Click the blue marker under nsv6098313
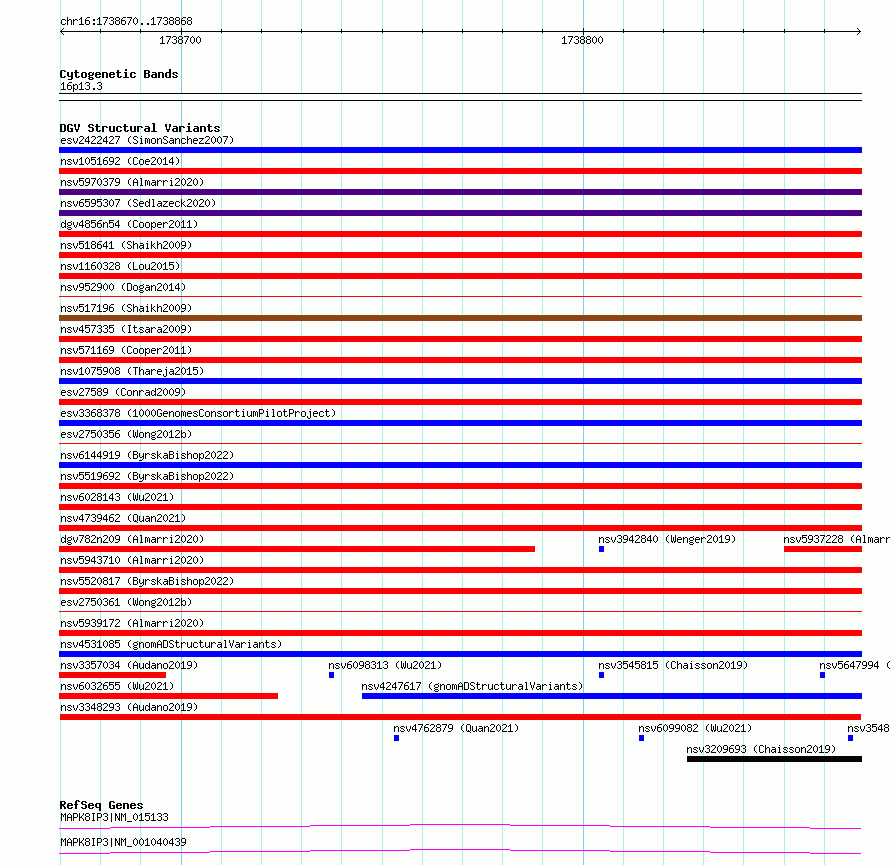 tap(331, 675)
